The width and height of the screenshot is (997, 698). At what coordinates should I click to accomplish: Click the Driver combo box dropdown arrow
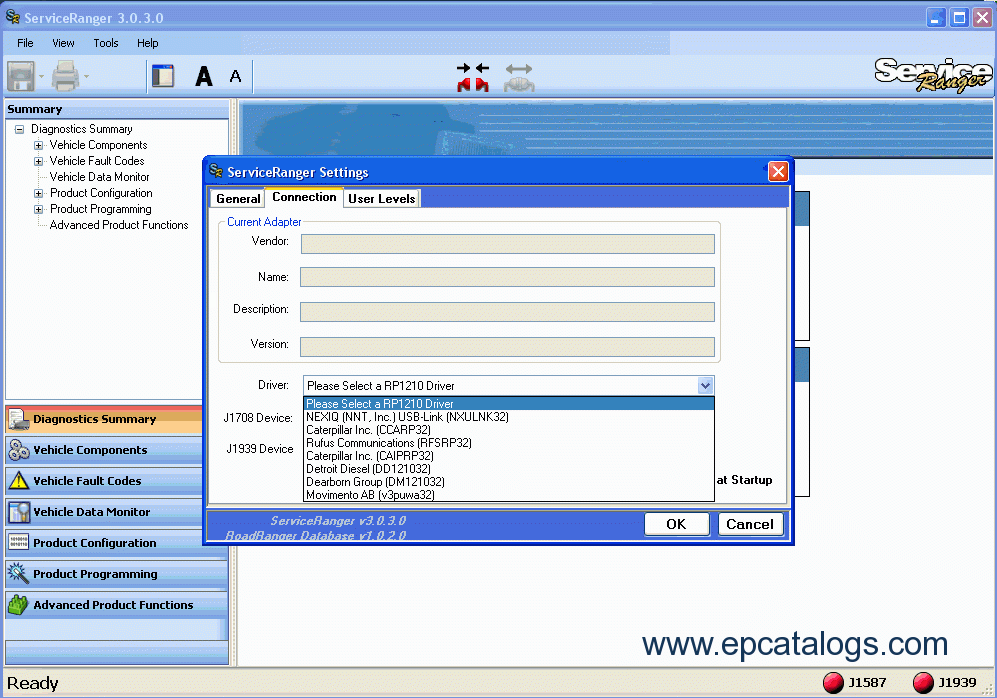click(705, 385)
